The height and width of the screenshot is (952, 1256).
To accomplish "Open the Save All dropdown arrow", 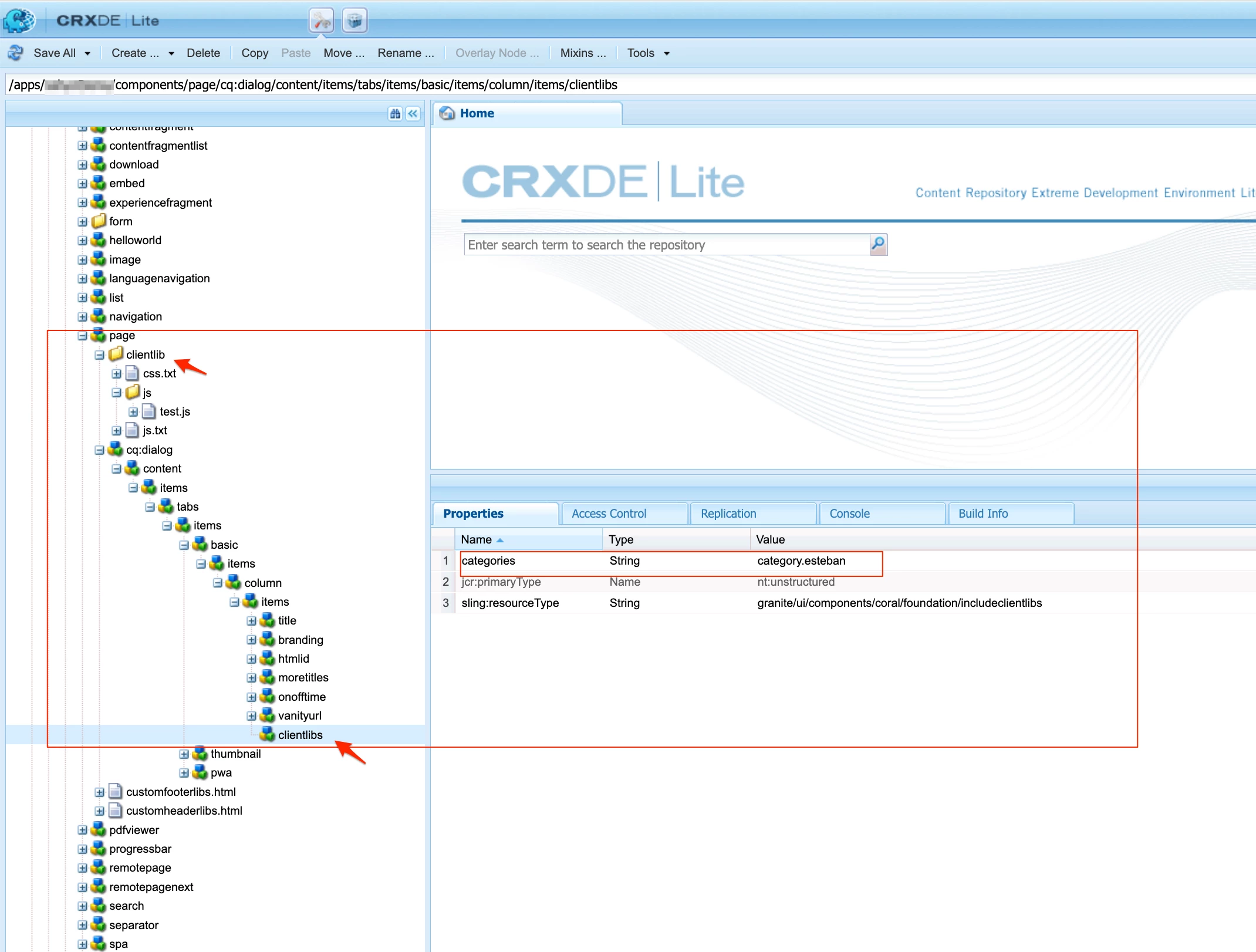I will (x=87, y=53).
